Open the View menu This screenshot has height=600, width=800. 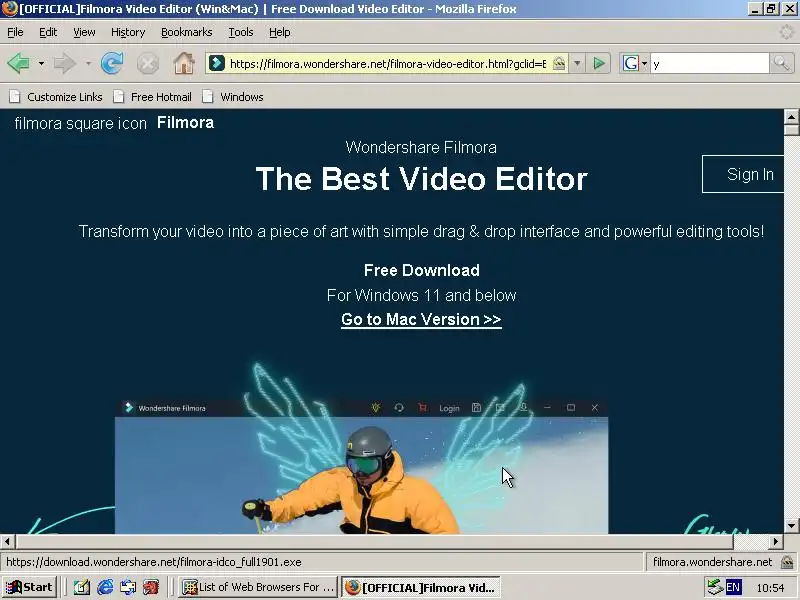click(x=84, y=32)
